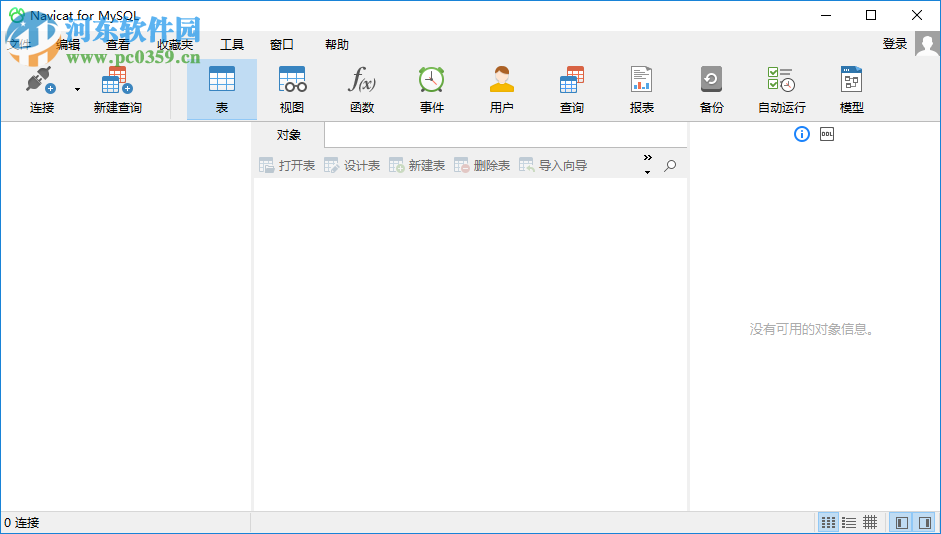Select the Function (函数) toolbar icon
The width and height of the screenshot is (941, 534).
[x=362, y=79]
